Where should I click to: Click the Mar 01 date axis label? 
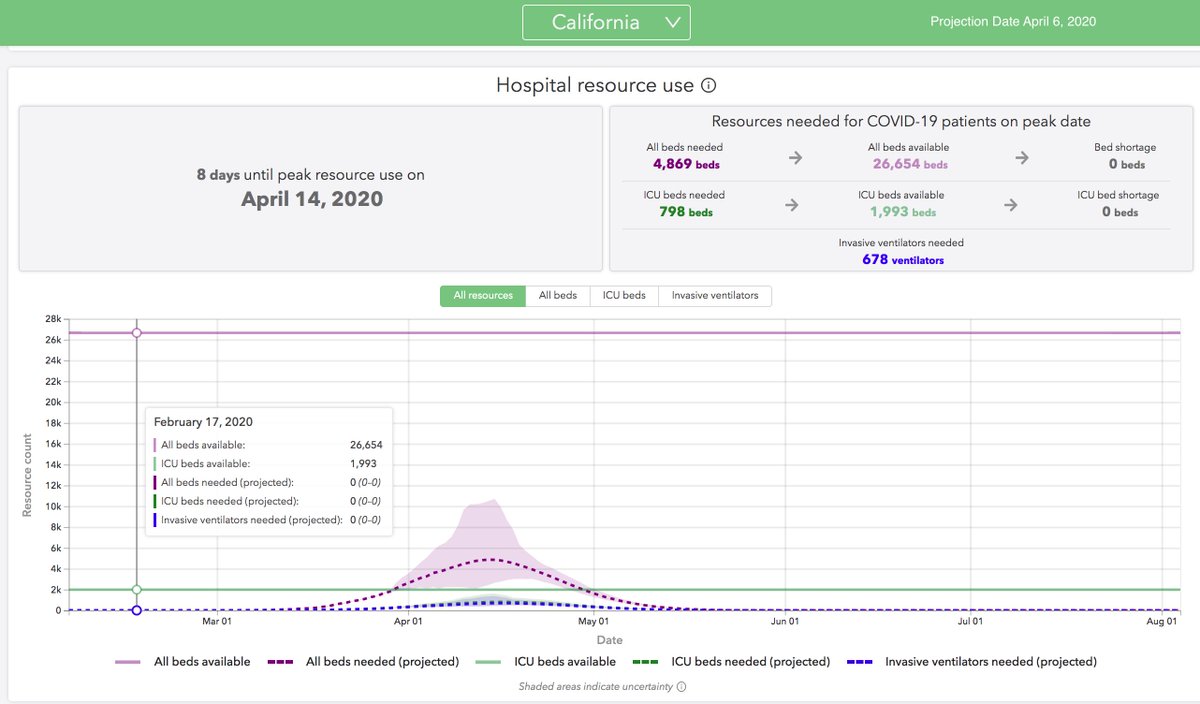coord(217,622)
